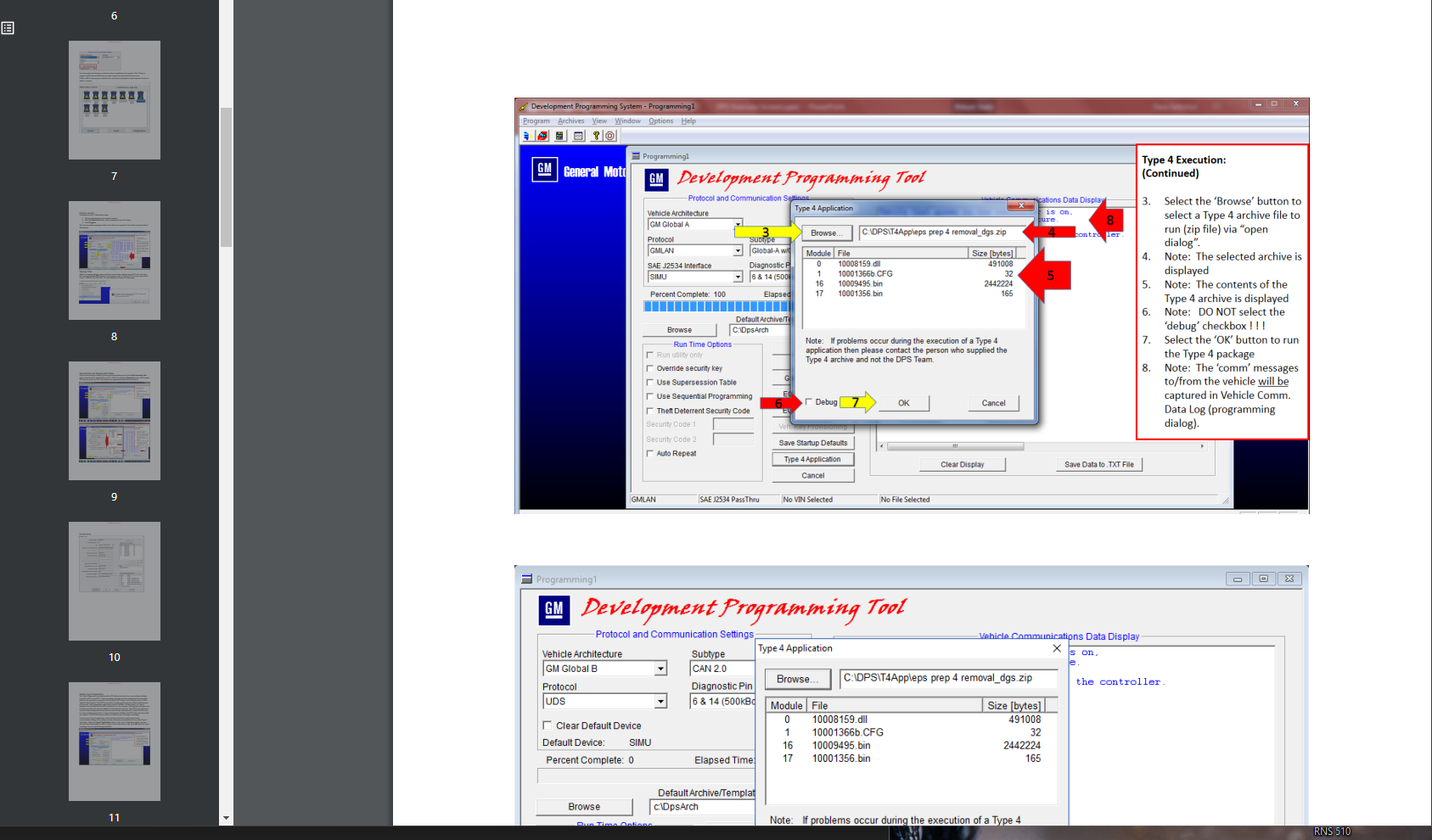Toggle the Auto Repeat checkbox
Viewport: 1432px width, 840px height.
pos(650,454)
